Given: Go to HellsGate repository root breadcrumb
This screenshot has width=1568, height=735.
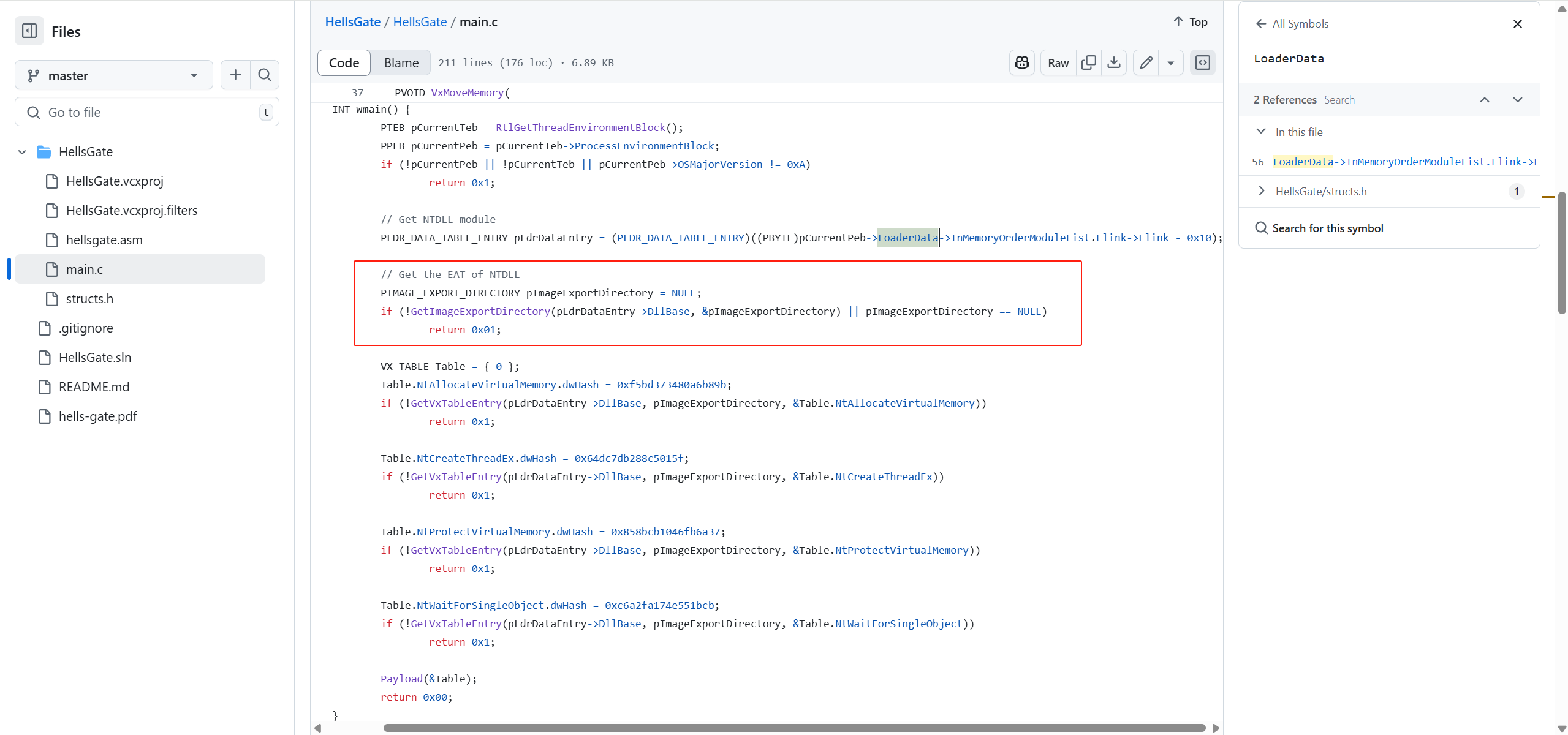Looking at the screenshot, I should point(353,22).
